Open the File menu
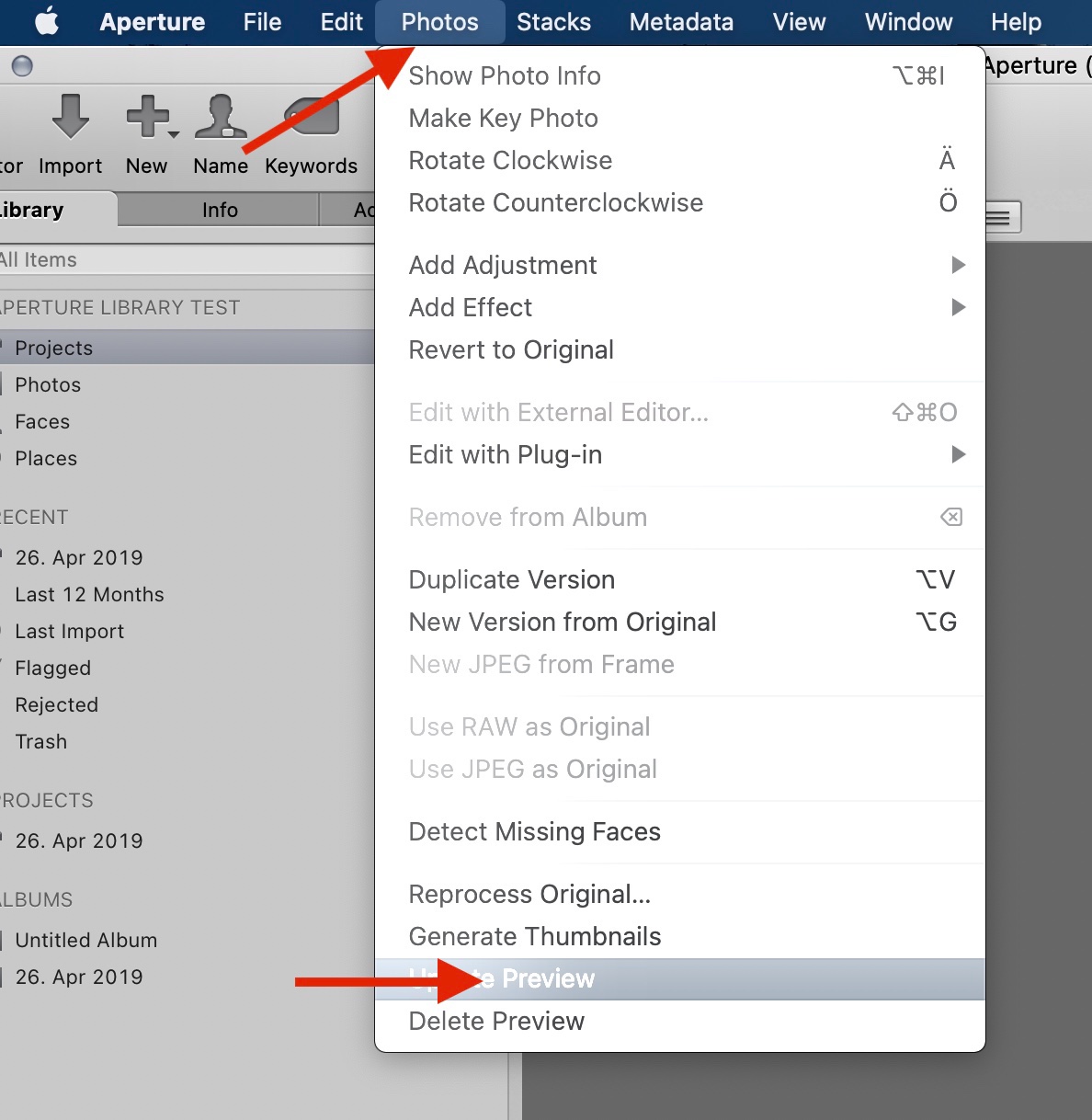 262,22
